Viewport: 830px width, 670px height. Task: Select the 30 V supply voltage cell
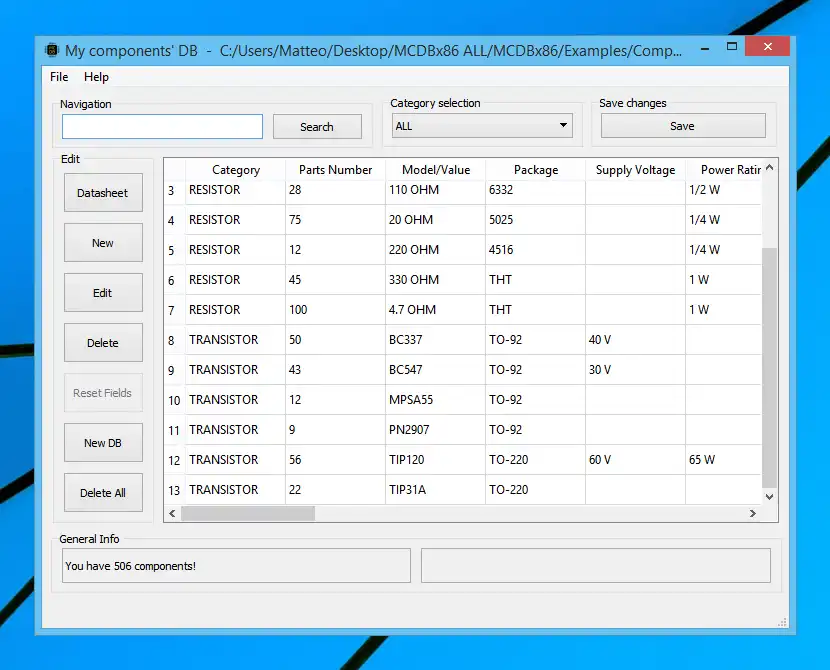pos(636,370)
